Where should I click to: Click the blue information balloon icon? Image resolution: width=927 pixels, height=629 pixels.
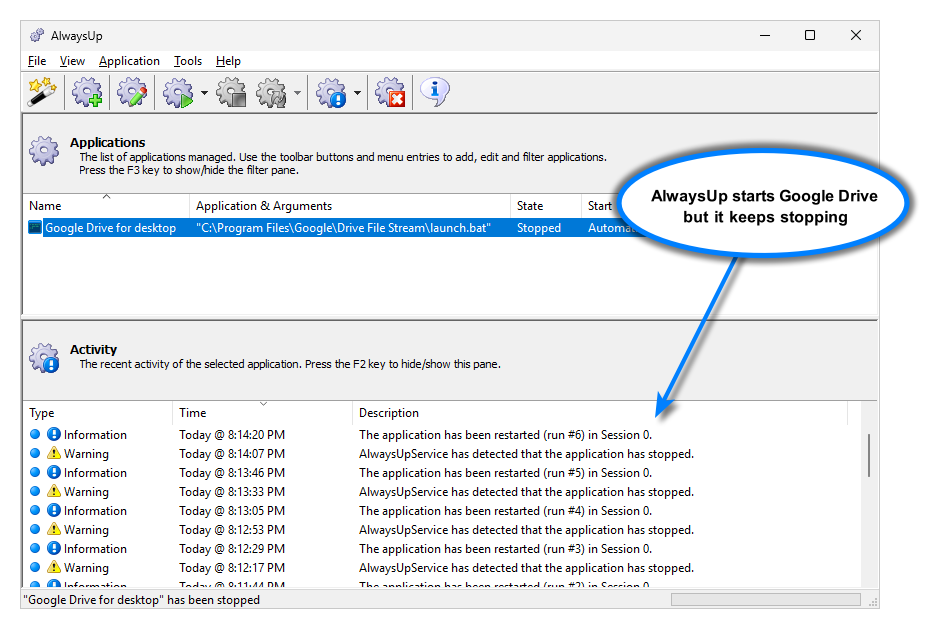pyautogui.click(x=433, y=92)
